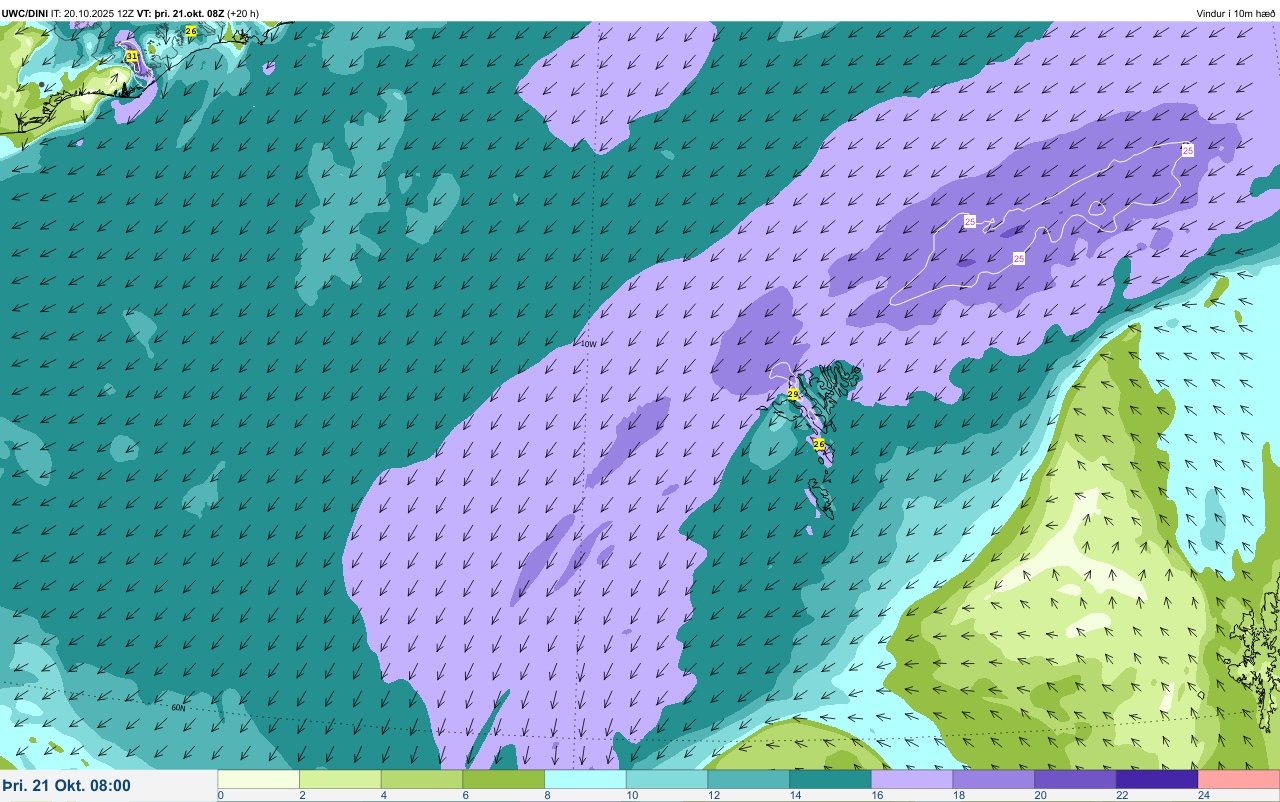
Task: Click the 'UWC/DINI' header text
Action: (25, 13)
